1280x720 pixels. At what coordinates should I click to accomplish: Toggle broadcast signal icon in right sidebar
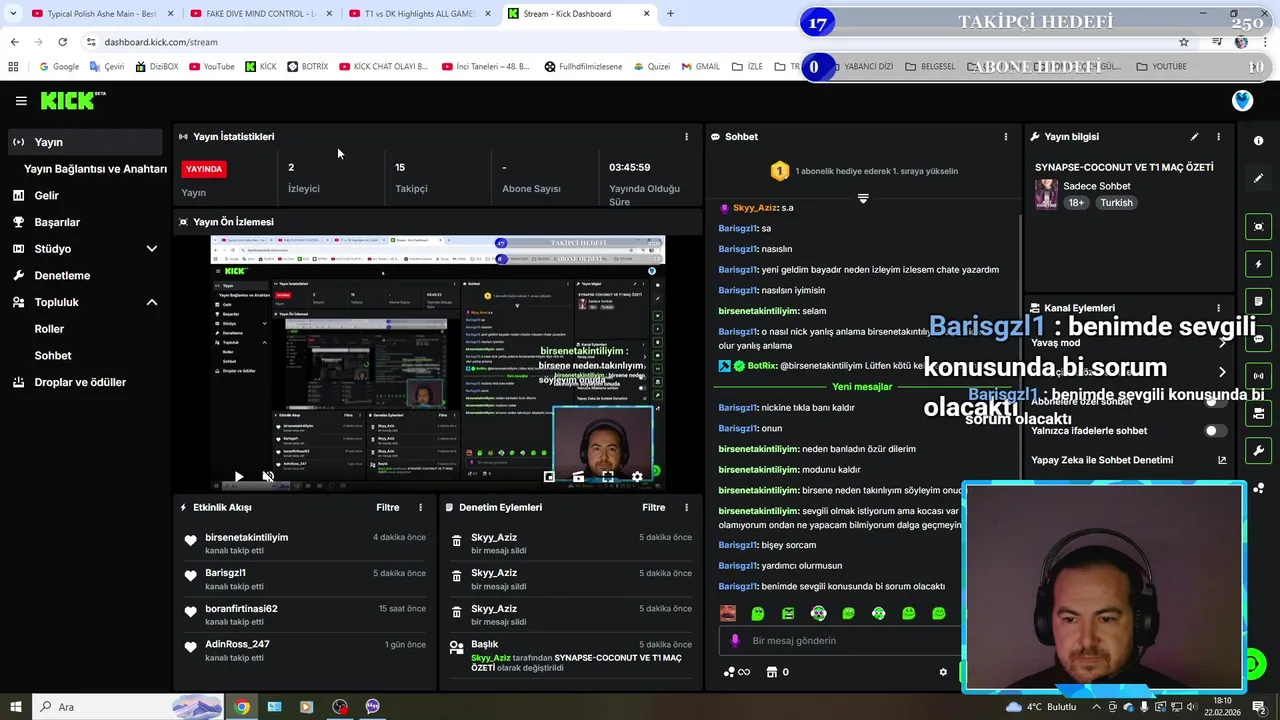point(1259,376)
